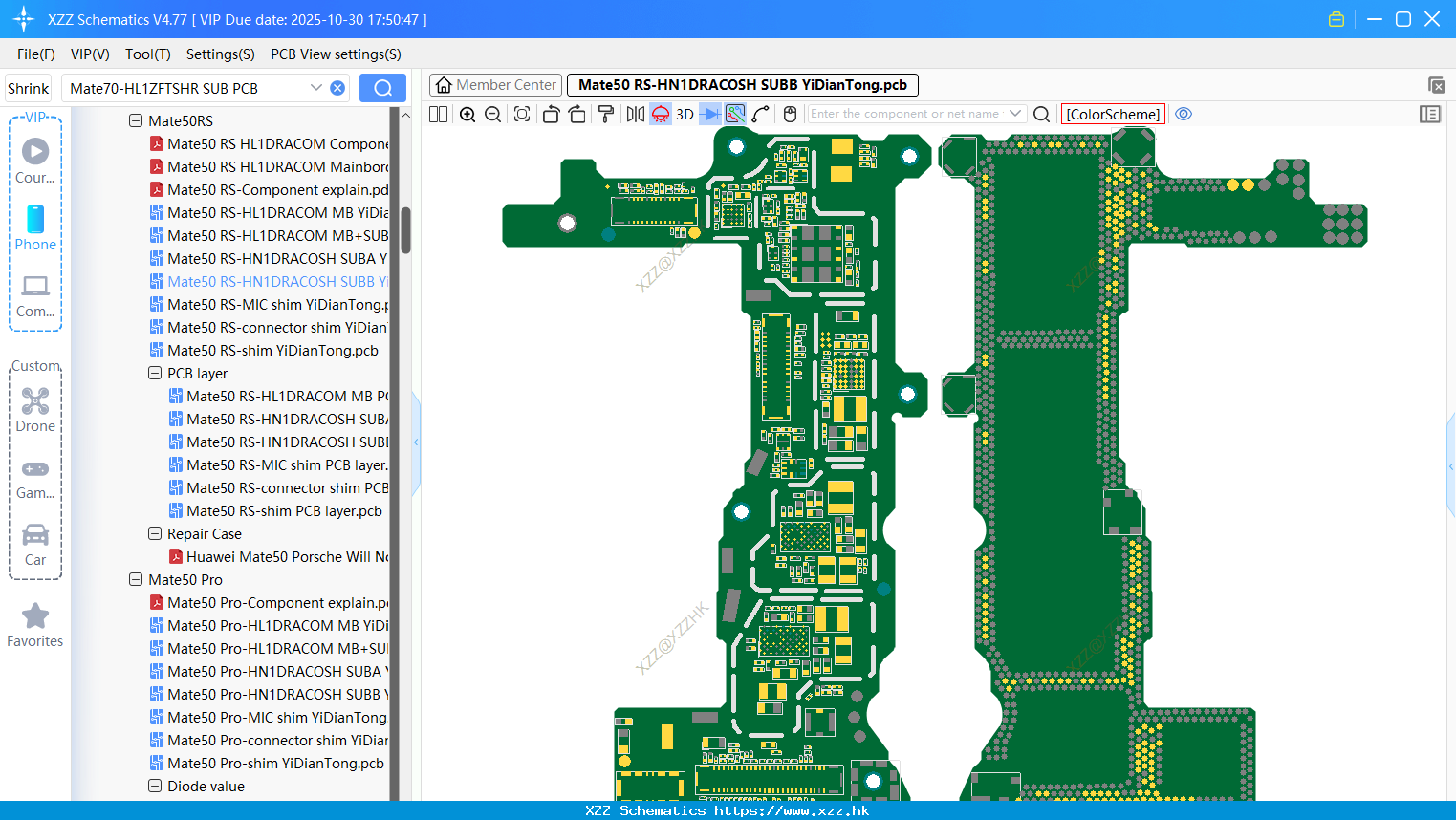Select the trace curve tool

pos(761,114)
